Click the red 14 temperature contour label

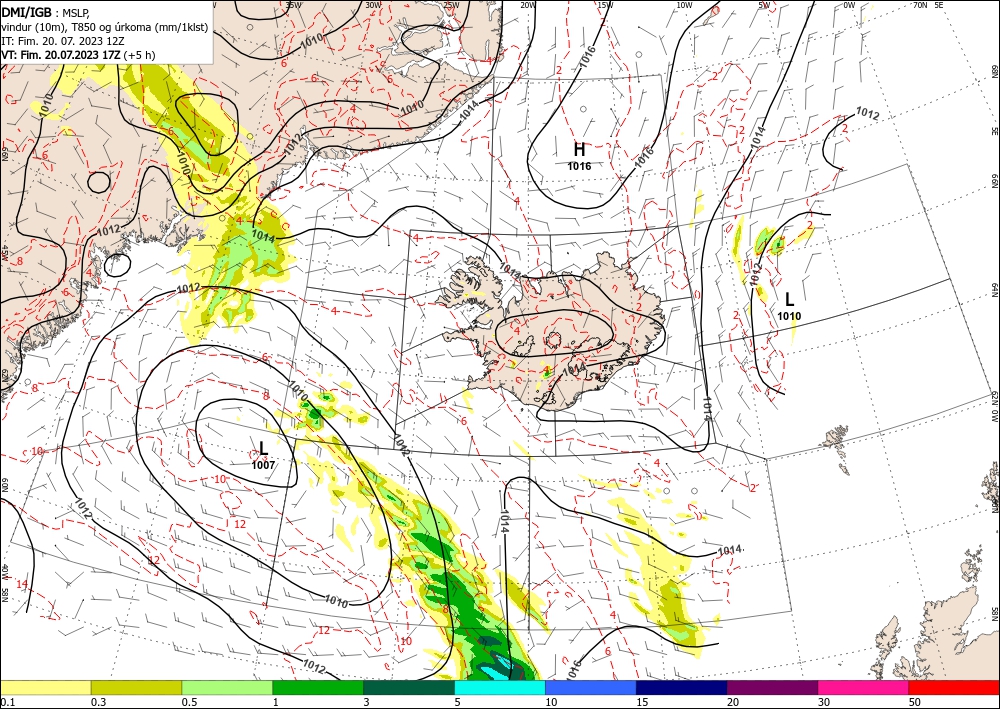pos(22,584)
